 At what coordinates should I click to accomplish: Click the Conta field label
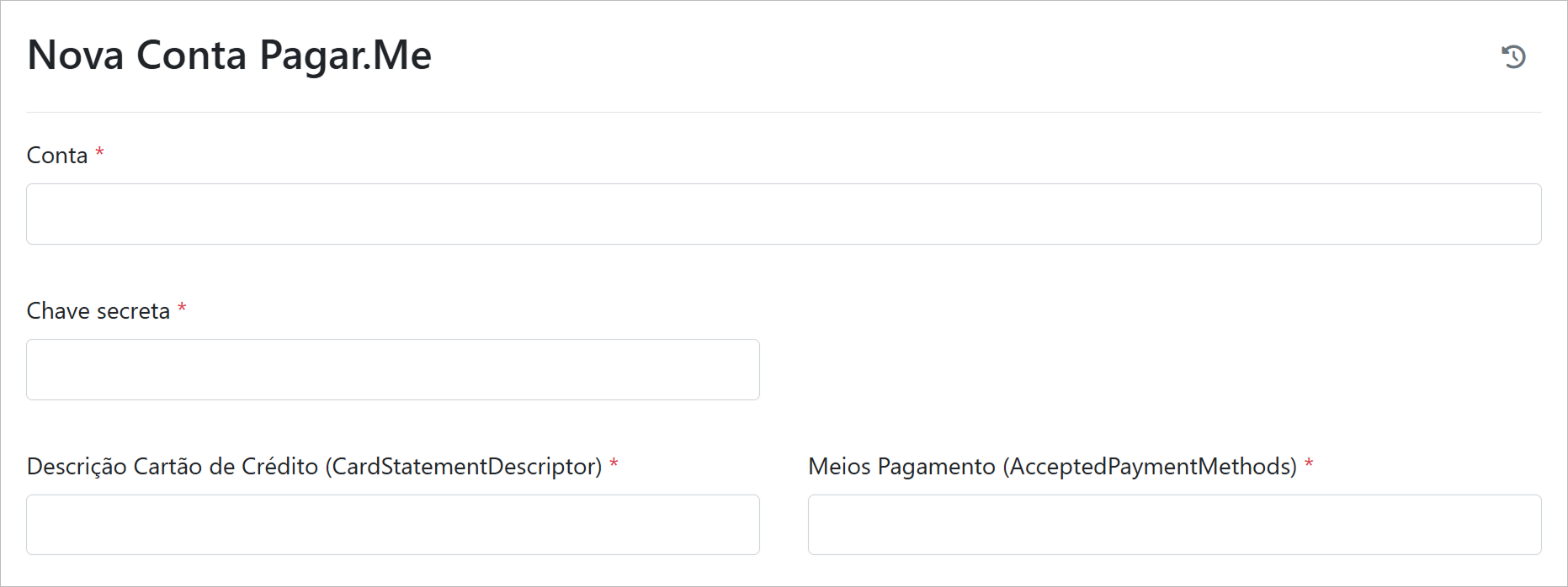coord(57,156)
